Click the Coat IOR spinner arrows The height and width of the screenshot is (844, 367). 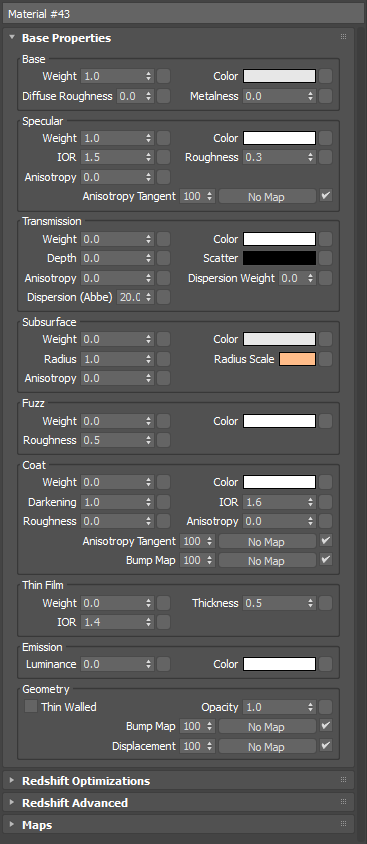310,502
